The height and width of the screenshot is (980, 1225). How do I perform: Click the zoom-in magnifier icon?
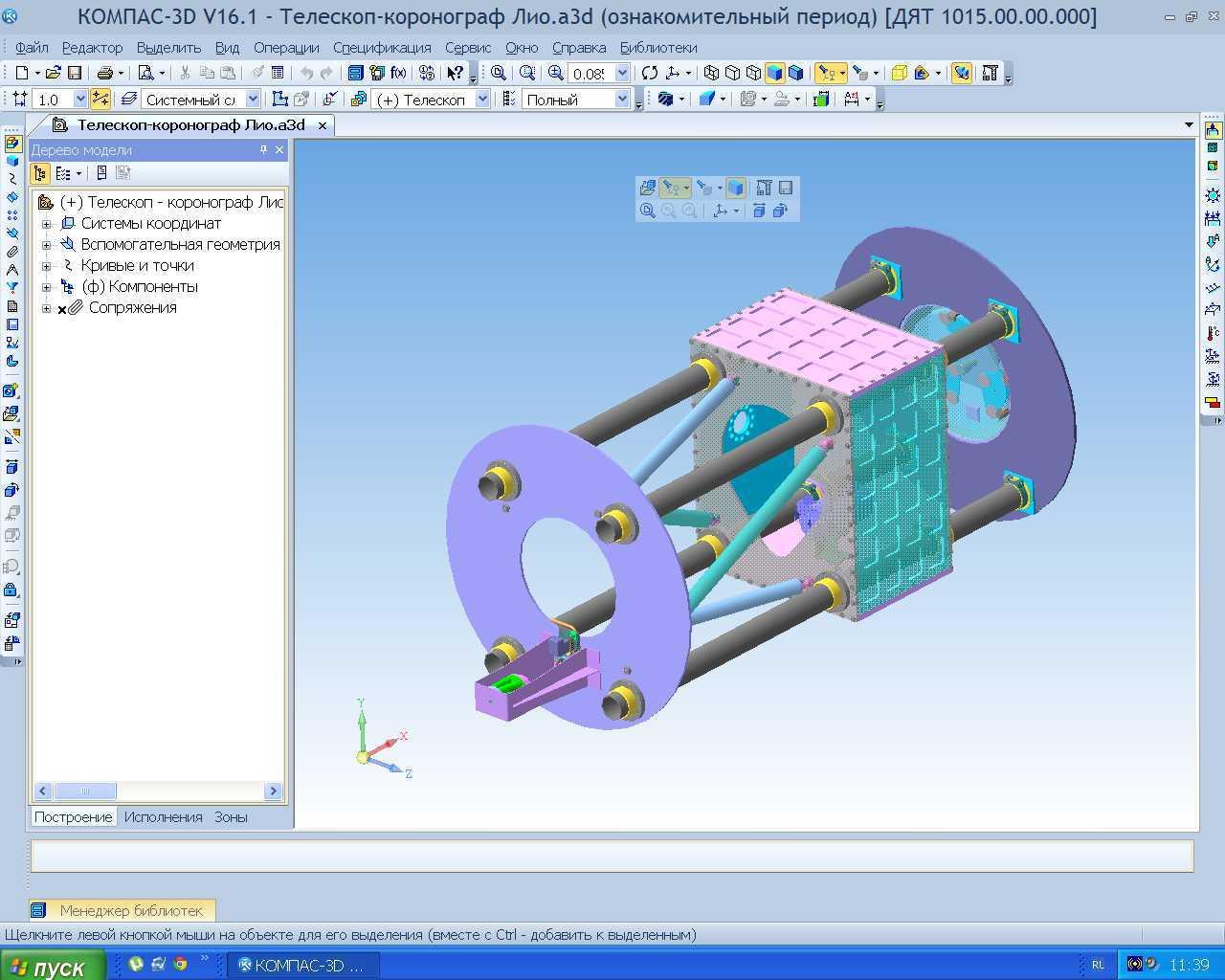(x=555, y=73)
